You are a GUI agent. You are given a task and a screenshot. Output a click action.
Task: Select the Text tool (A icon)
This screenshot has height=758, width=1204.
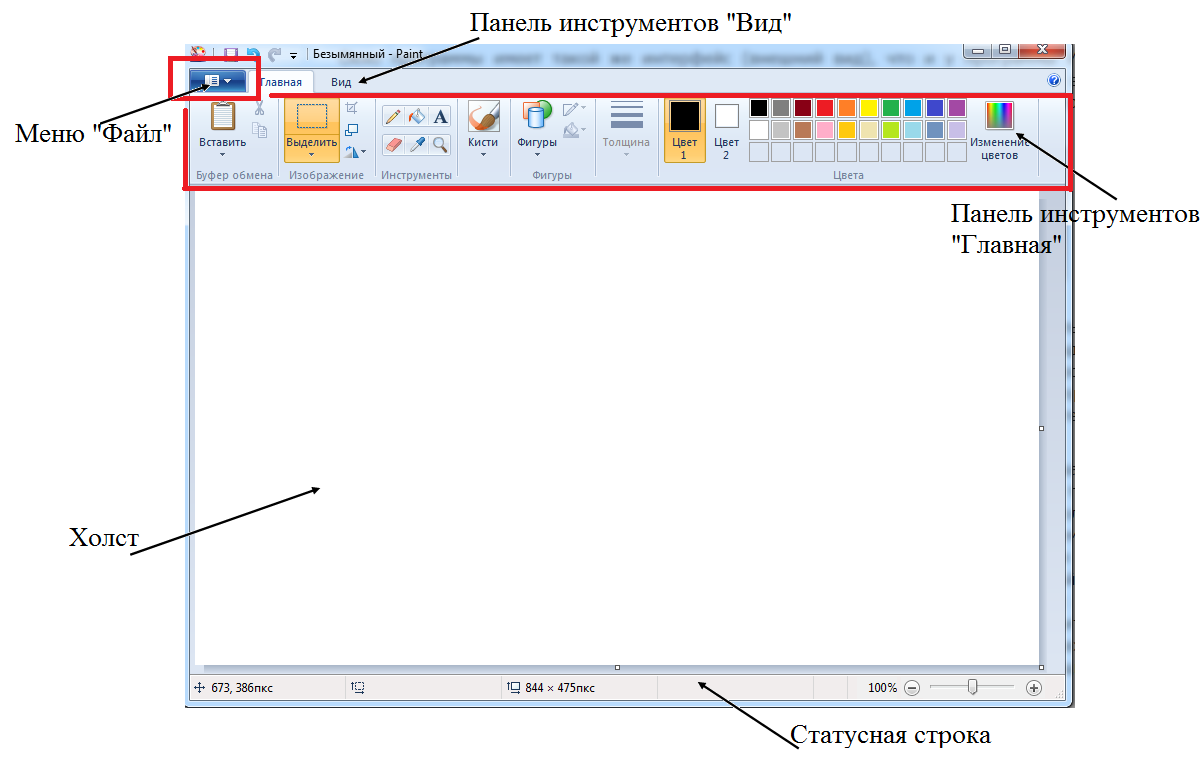click(440, 117)
